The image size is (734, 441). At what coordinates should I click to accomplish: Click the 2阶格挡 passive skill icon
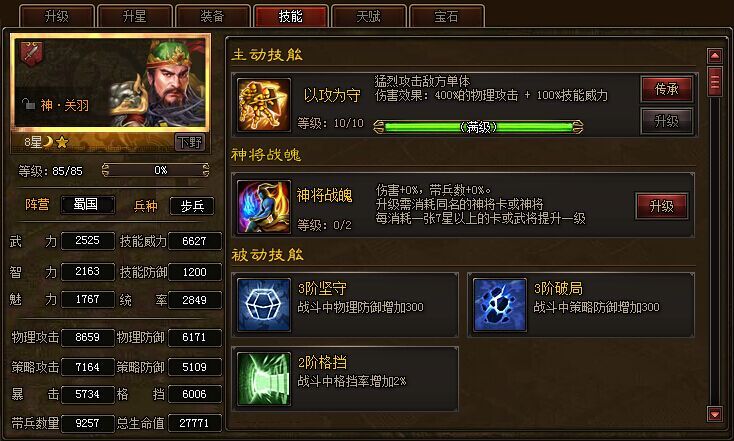click(x=264, y=379)
